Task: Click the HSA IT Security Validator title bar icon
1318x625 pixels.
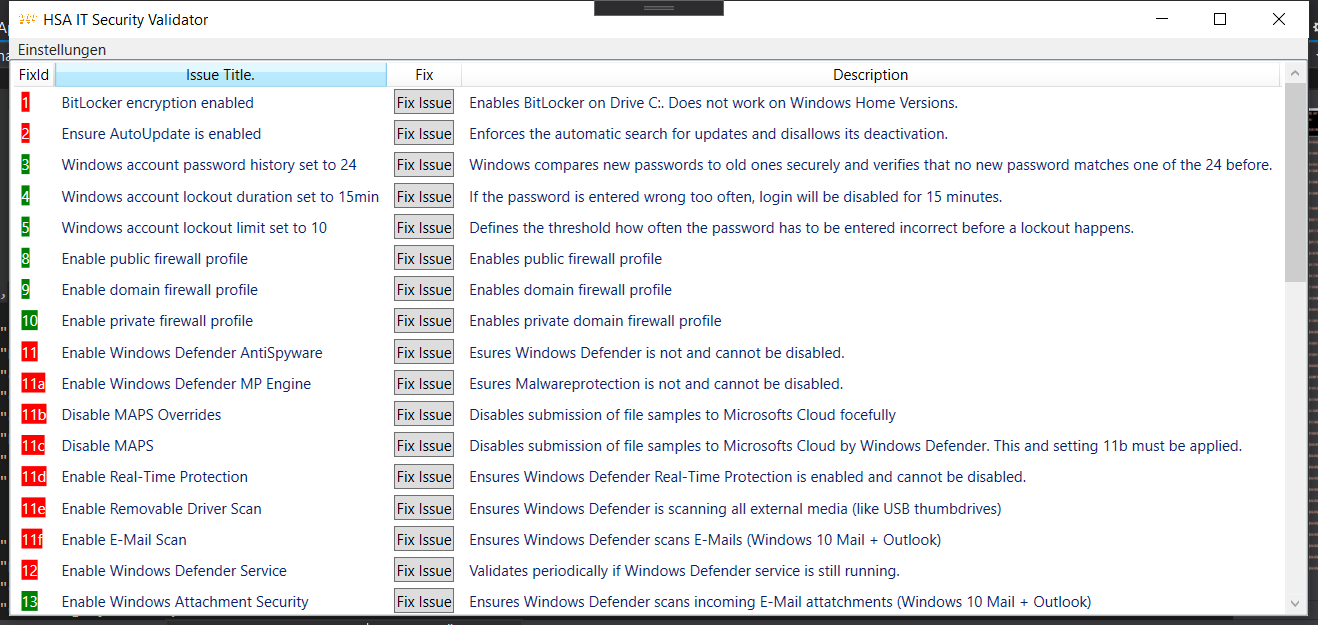Action: coord(27,18)
